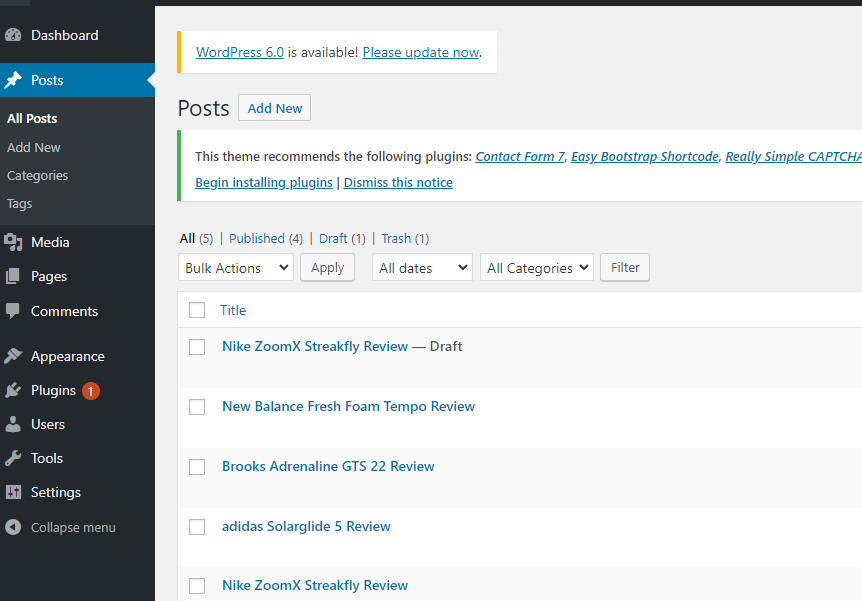Open the Appearance menu
The height and width of the screenshot is (601, 862).
(x=68, y=356)
